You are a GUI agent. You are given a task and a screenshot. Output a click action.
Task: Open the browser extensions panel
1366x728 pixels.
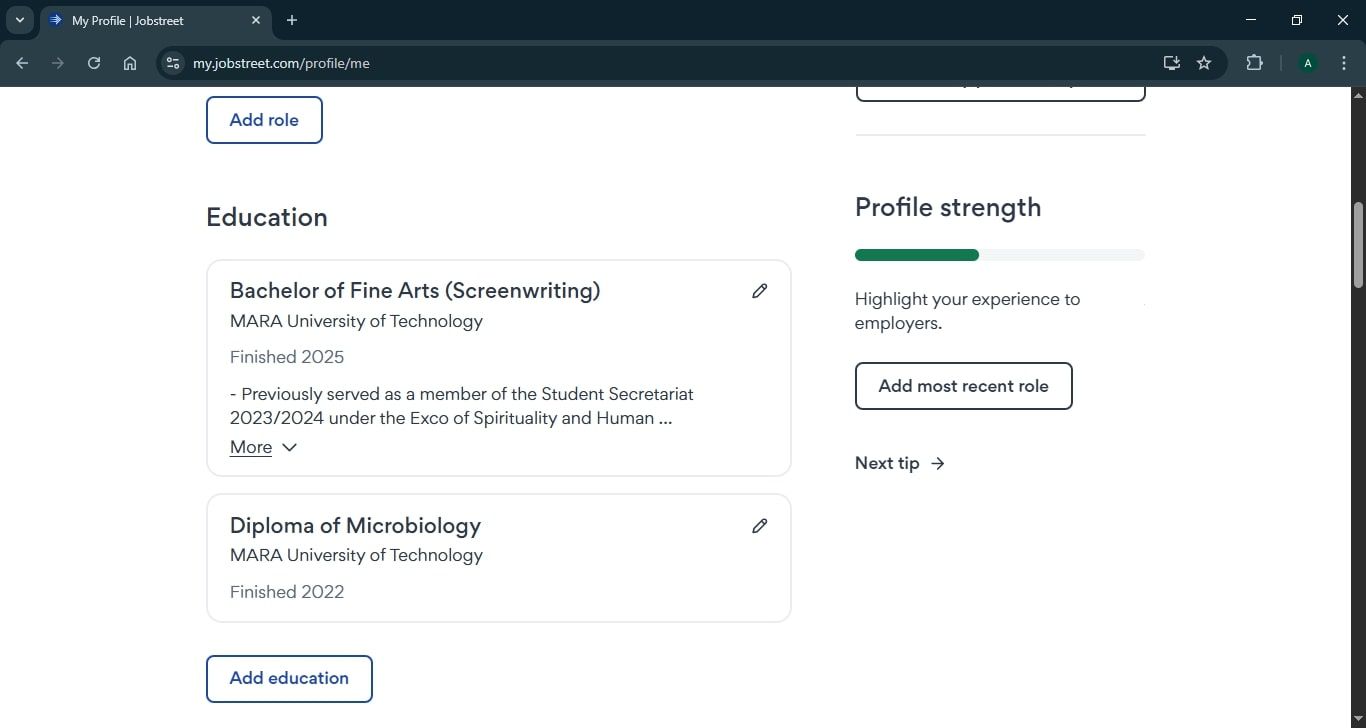point(1254,63)
